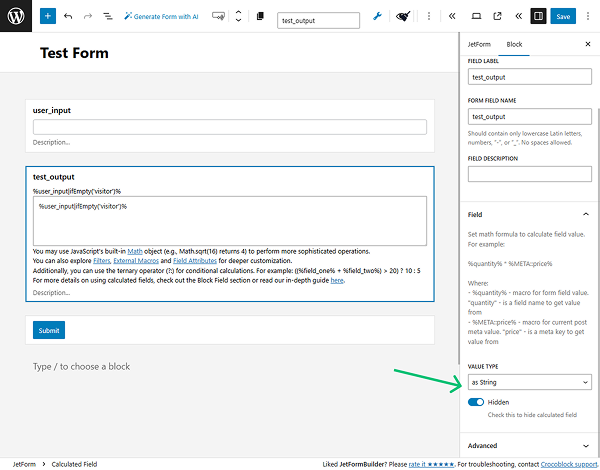This screenshot has width=600, height=470.
Task: Edit the test_output name field in toolbar
Action: (318, 21)
